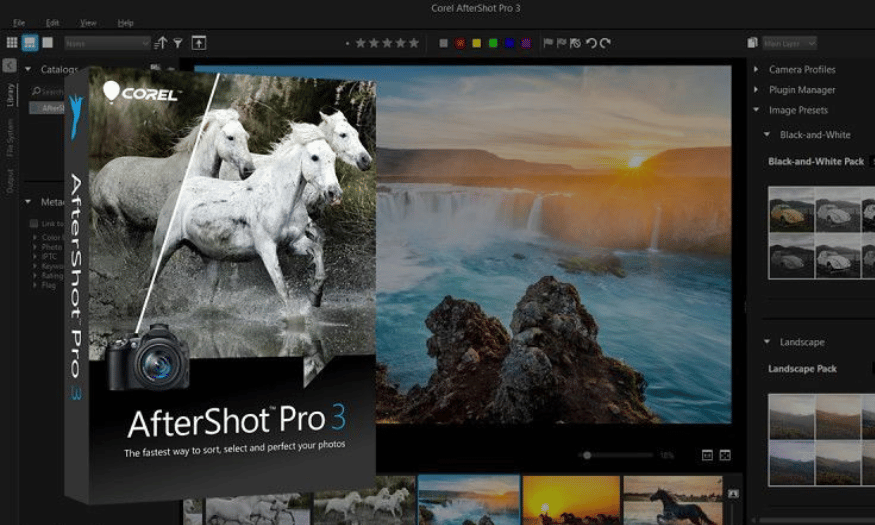Open the Main Layer dropdown

(x=789, y=43)
